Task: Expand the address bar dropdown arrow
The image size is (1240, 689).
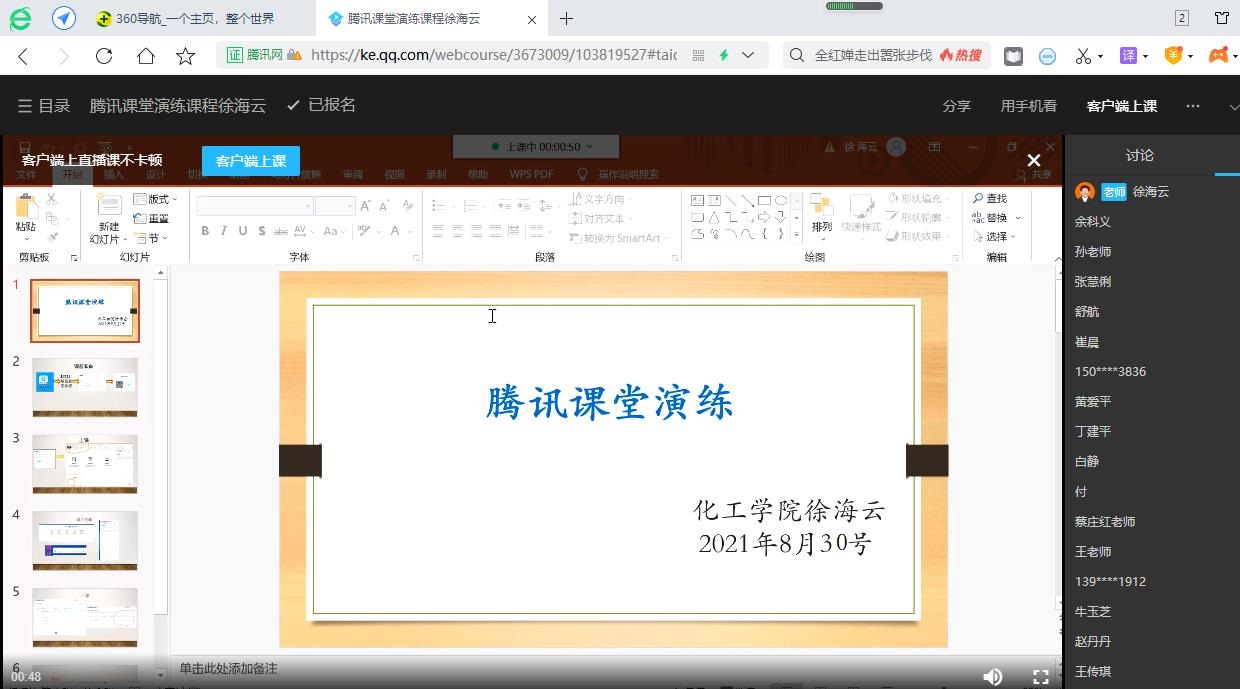Action: tap(747, 56)
